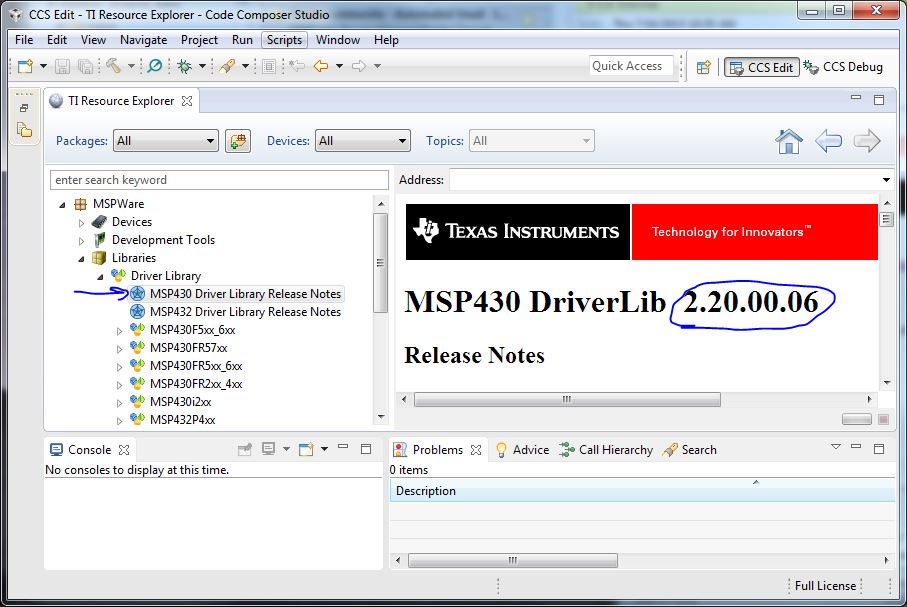
Task: Click the release notes horizontal scrollbar
Action: pyautogui.click(x=567, y=399)
